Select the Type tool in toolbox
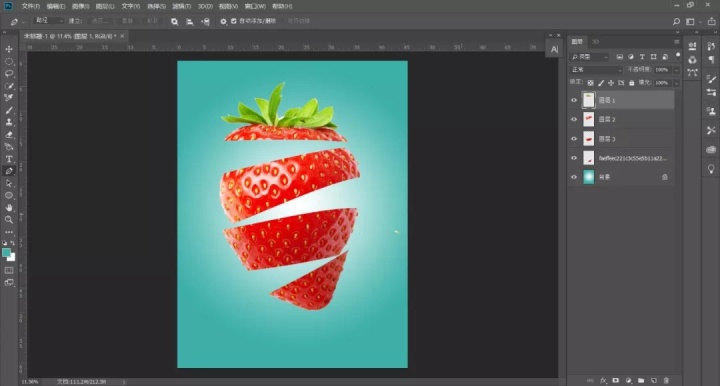The image size is (720, 386). pos(9,159)
